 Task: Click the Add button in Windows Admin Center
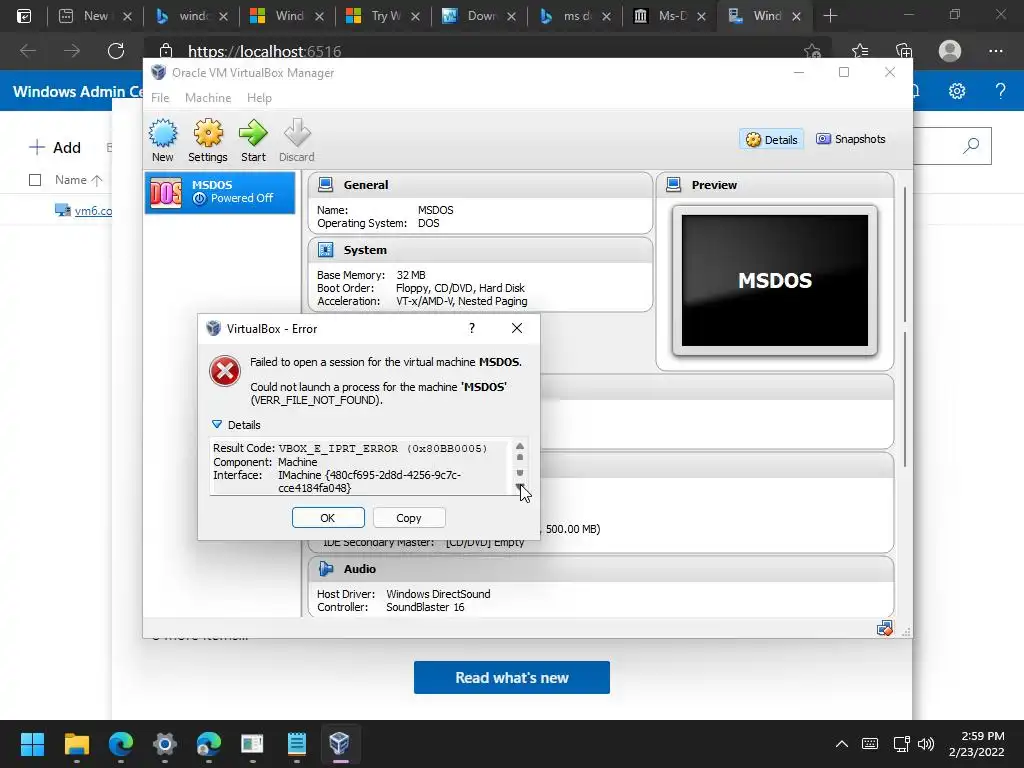pos(56,148)
